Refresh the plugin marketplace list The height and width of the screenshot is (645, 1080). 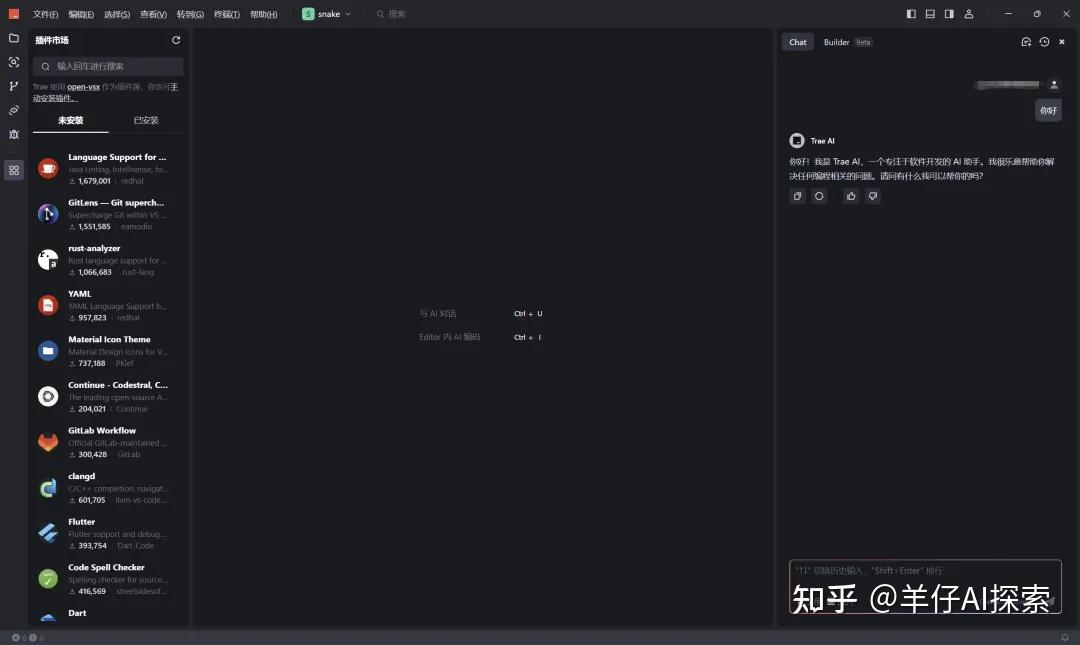click(176, 40)
